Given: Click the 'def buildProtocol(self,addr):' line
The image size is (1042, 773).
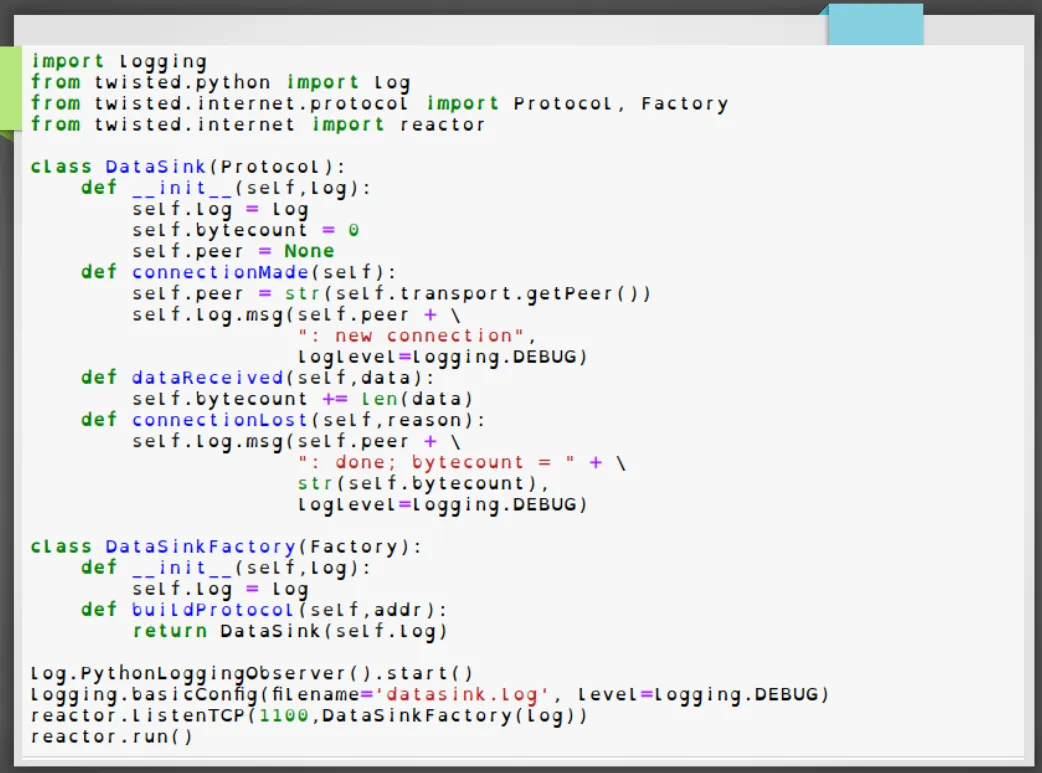Looking at the screenshot, I should click(264, 610).
